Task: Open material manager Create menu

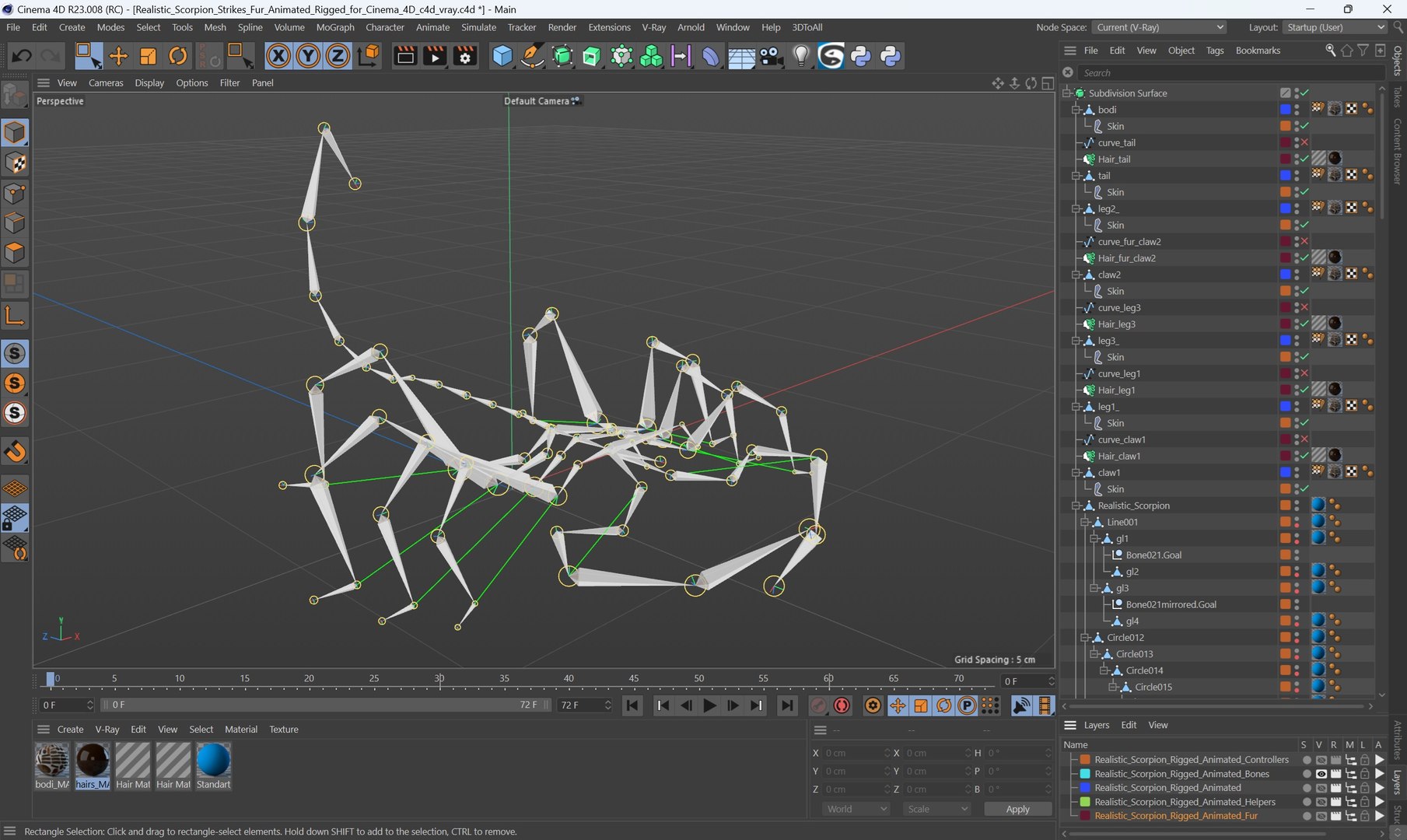Action: (70, 730)
